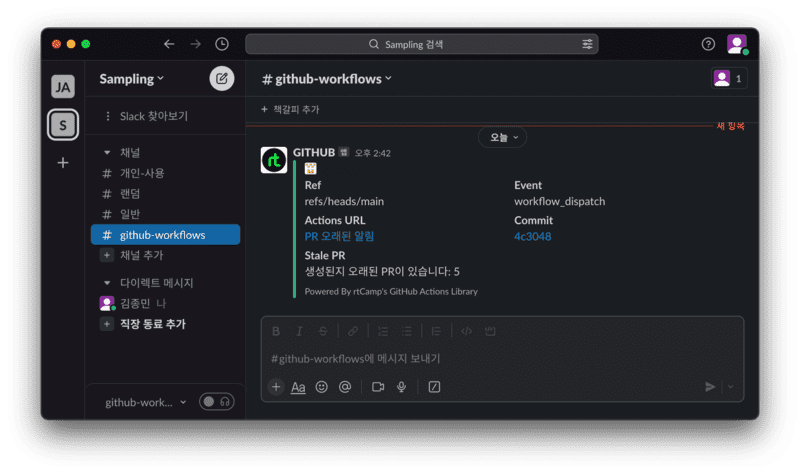Image resolution: width=800 pixels, height=474 pixels.
Task: Open the search filter icon
Action: coord(587,44)
